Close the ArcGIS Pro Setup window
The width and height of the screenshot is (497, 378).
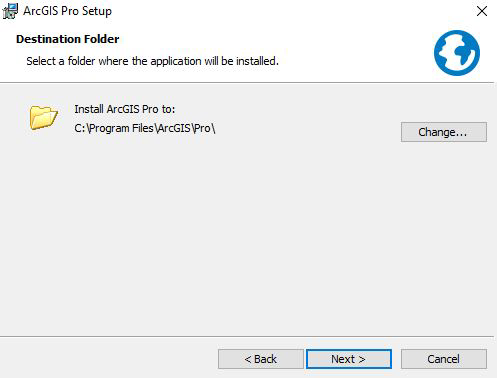[x=482, y=11]
